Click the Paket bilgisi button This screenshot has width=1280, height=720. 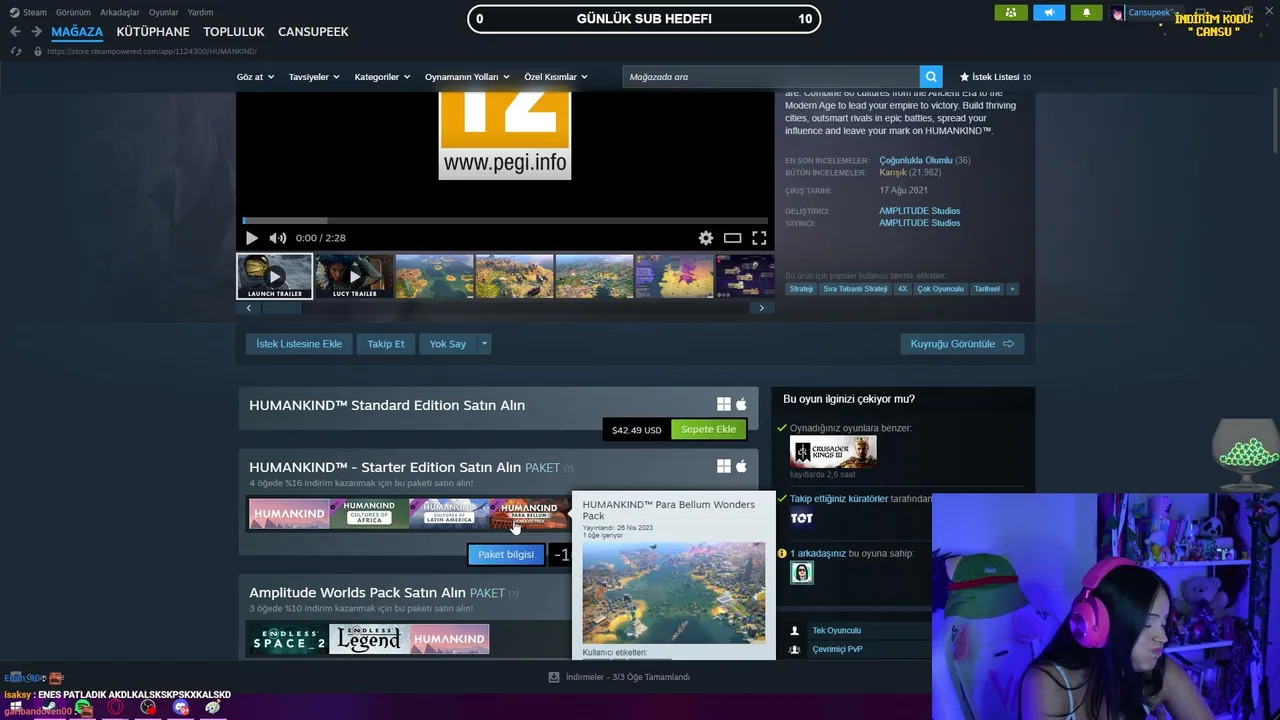(506, 555)
